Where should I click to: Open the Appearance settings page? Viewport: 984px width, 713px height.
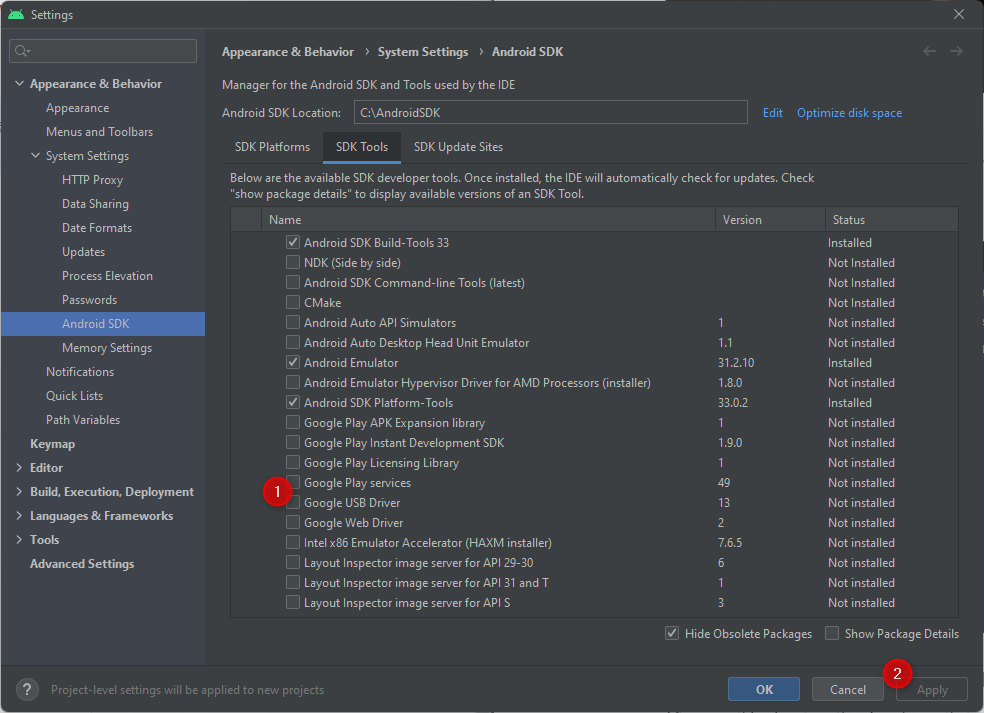click(x=77, y=108)
